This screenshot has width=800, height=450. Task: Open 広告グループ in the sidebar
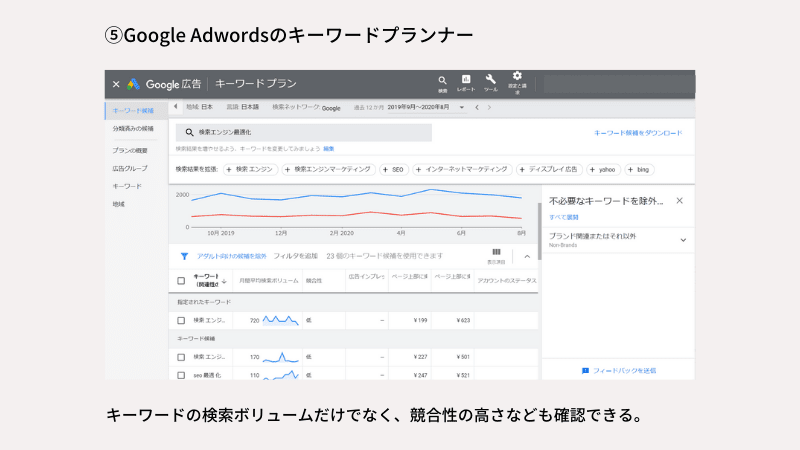click(x=130, y=168)
